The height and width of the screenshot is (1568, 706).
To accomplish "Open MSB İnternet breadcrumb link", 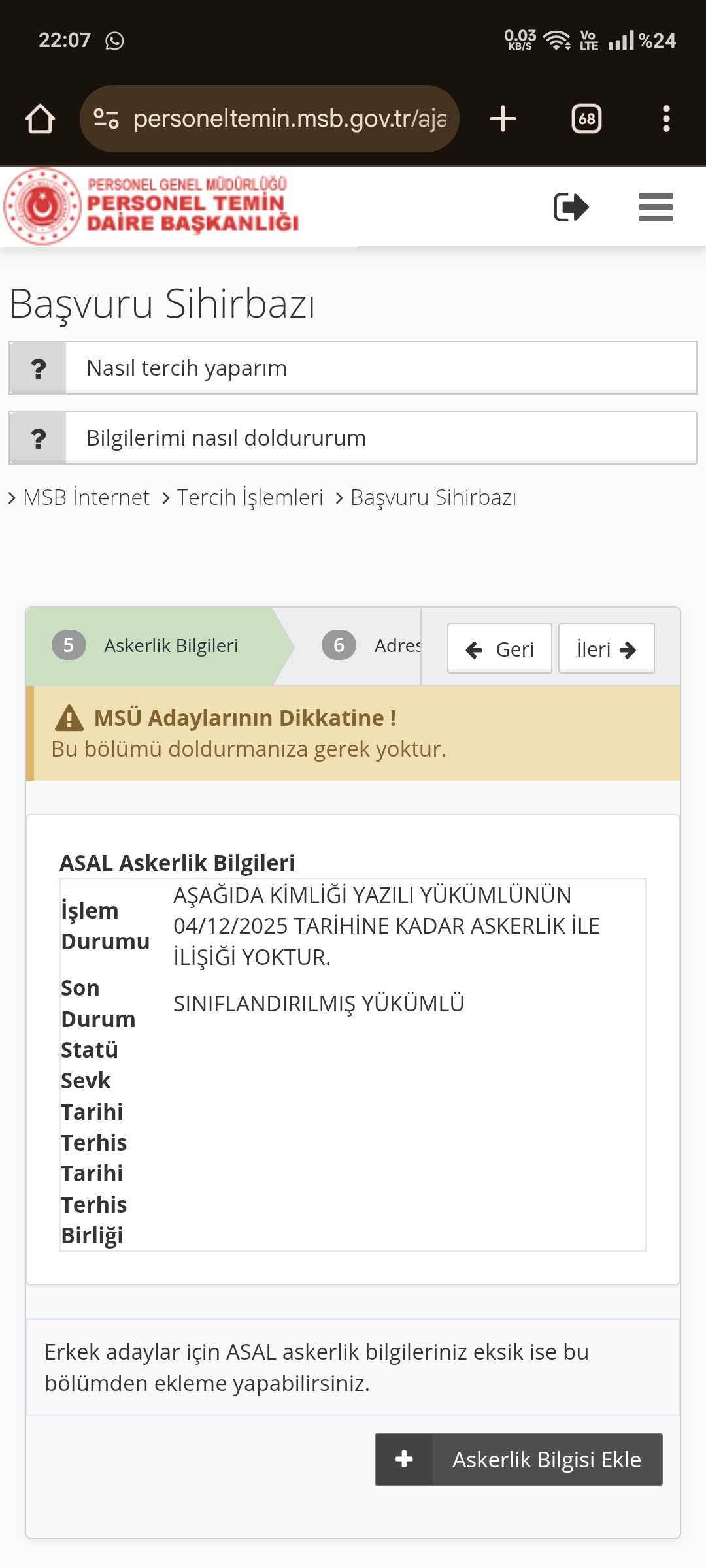I will click(86, 498).
